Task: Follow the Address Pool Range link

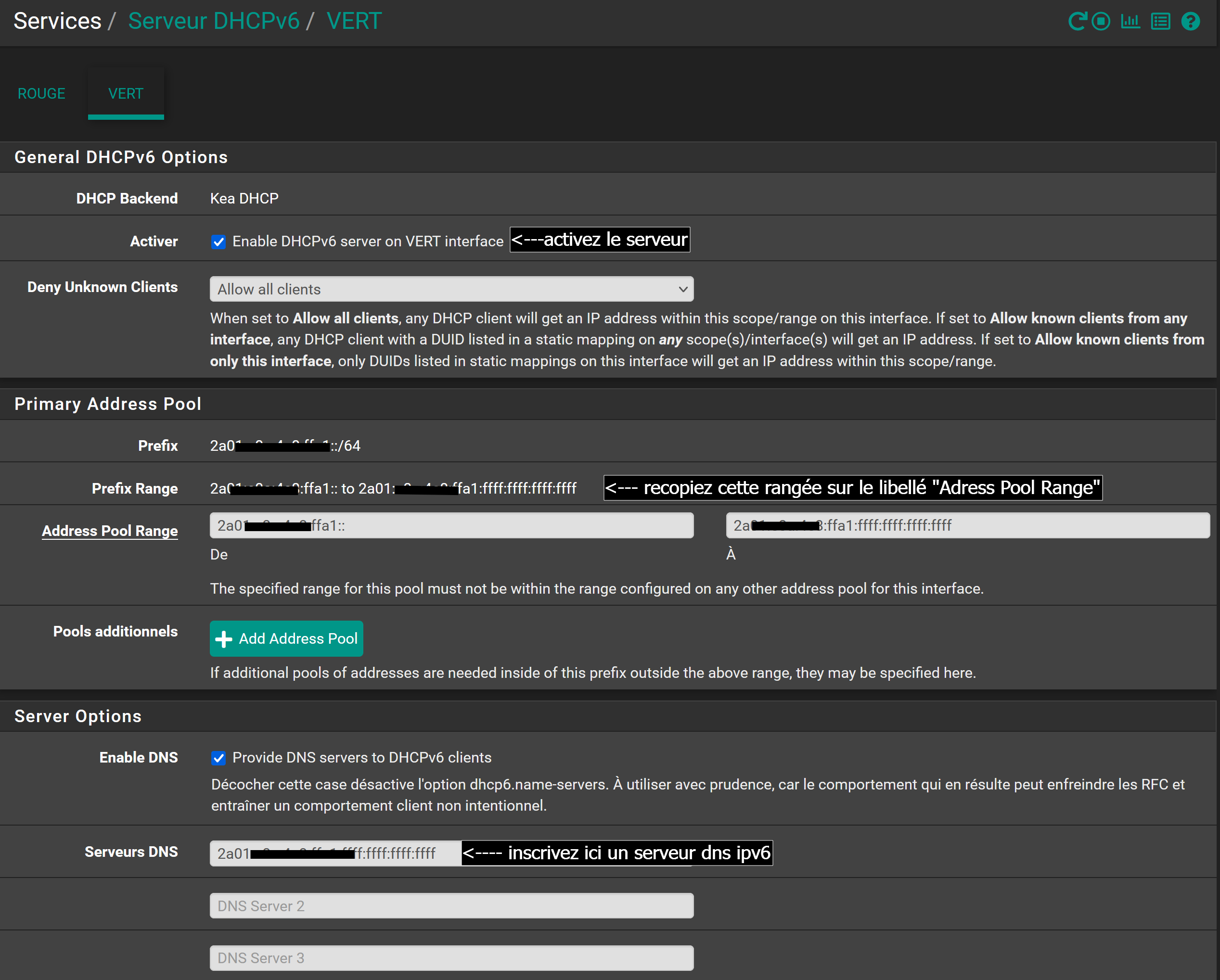Action: click(110, 531)
